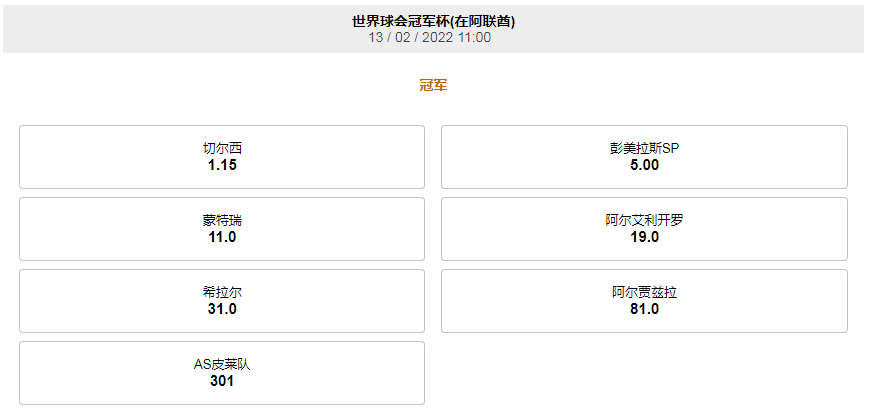Select the 切尔西 odds box
Image resolution: width=877 pixels, height=420 pixels.
tap(222, 157)
